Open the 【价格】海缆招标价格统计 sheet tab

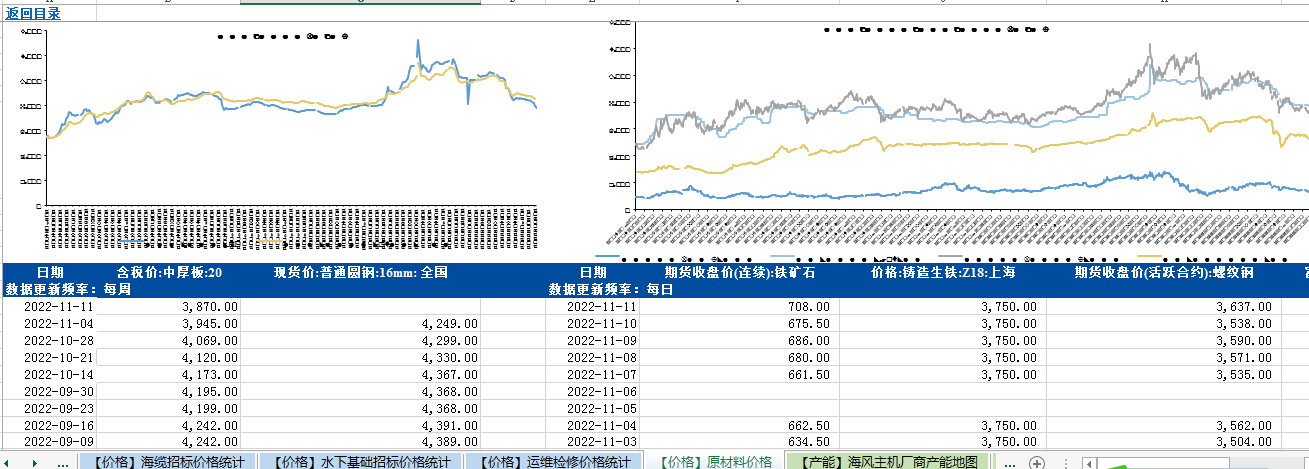[166, 462]
